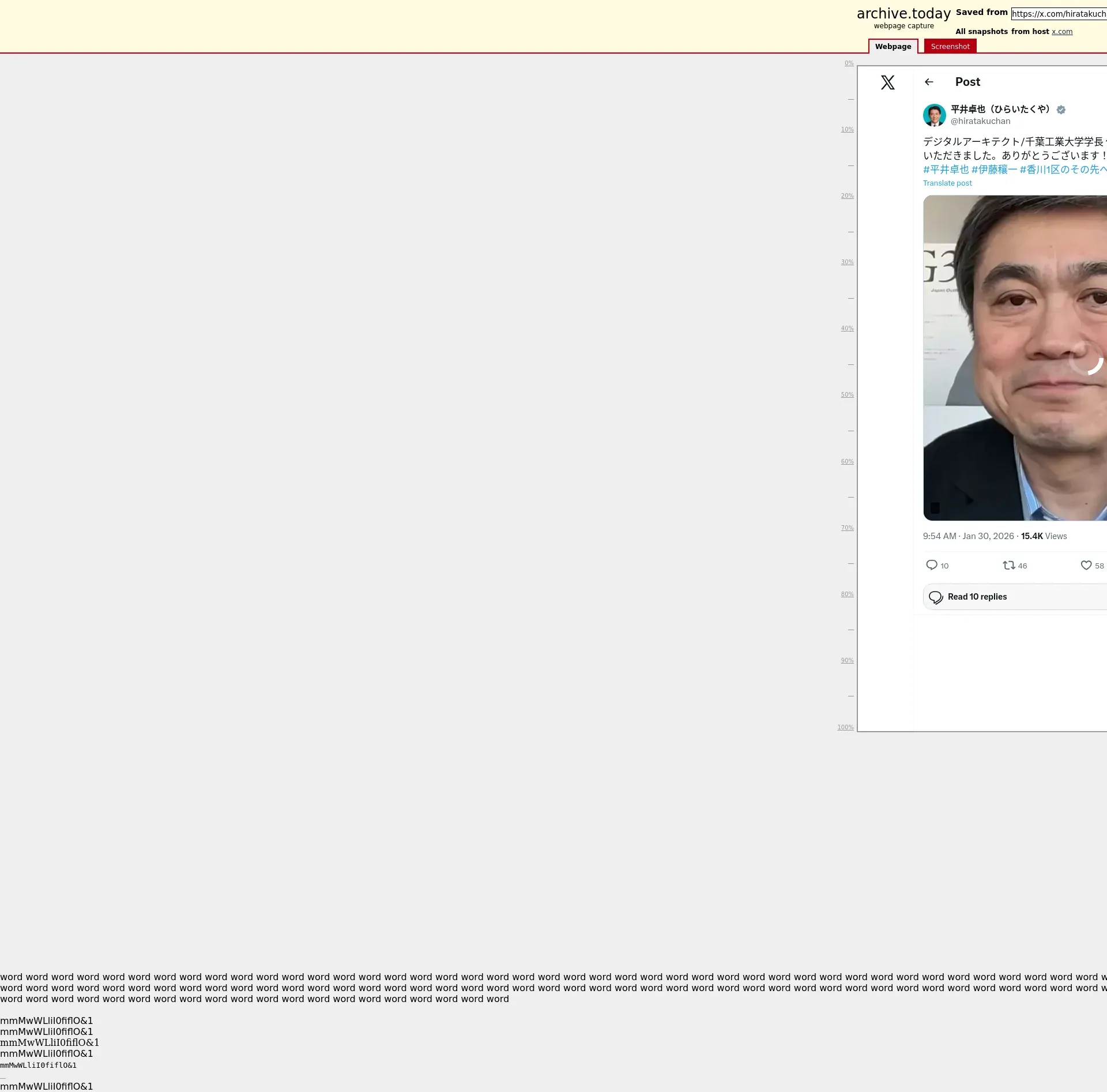Screen dimensions: 1107x1092
Task: Click the heart like icon
Action: point(1086,565)
